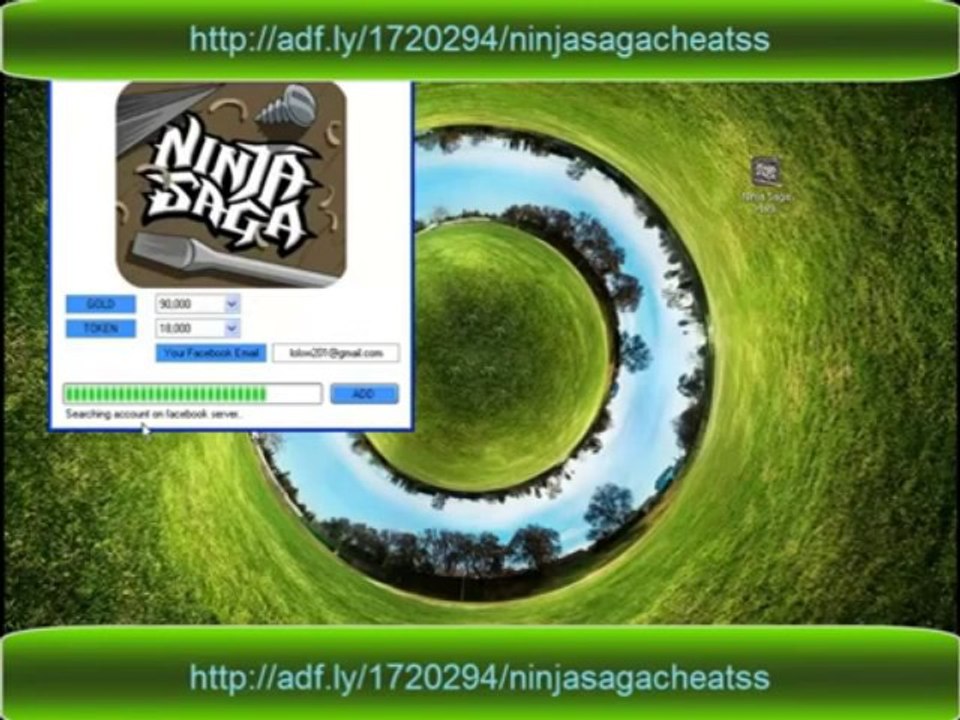Click the Your Facebook Email label
960x720 pixels.
[x=211, y=353]
